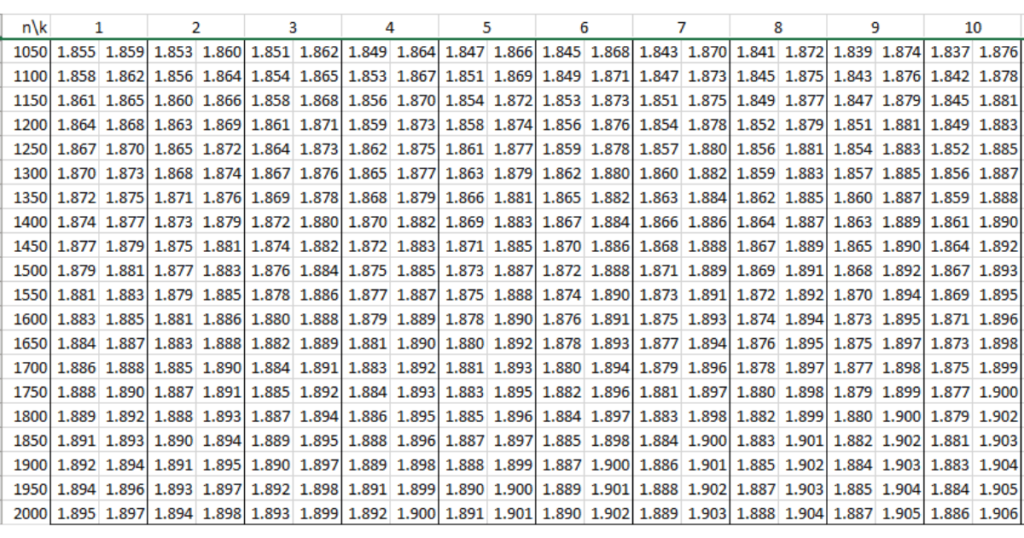
Task: Select the column header labeled 5
Action: click(487, 27)
